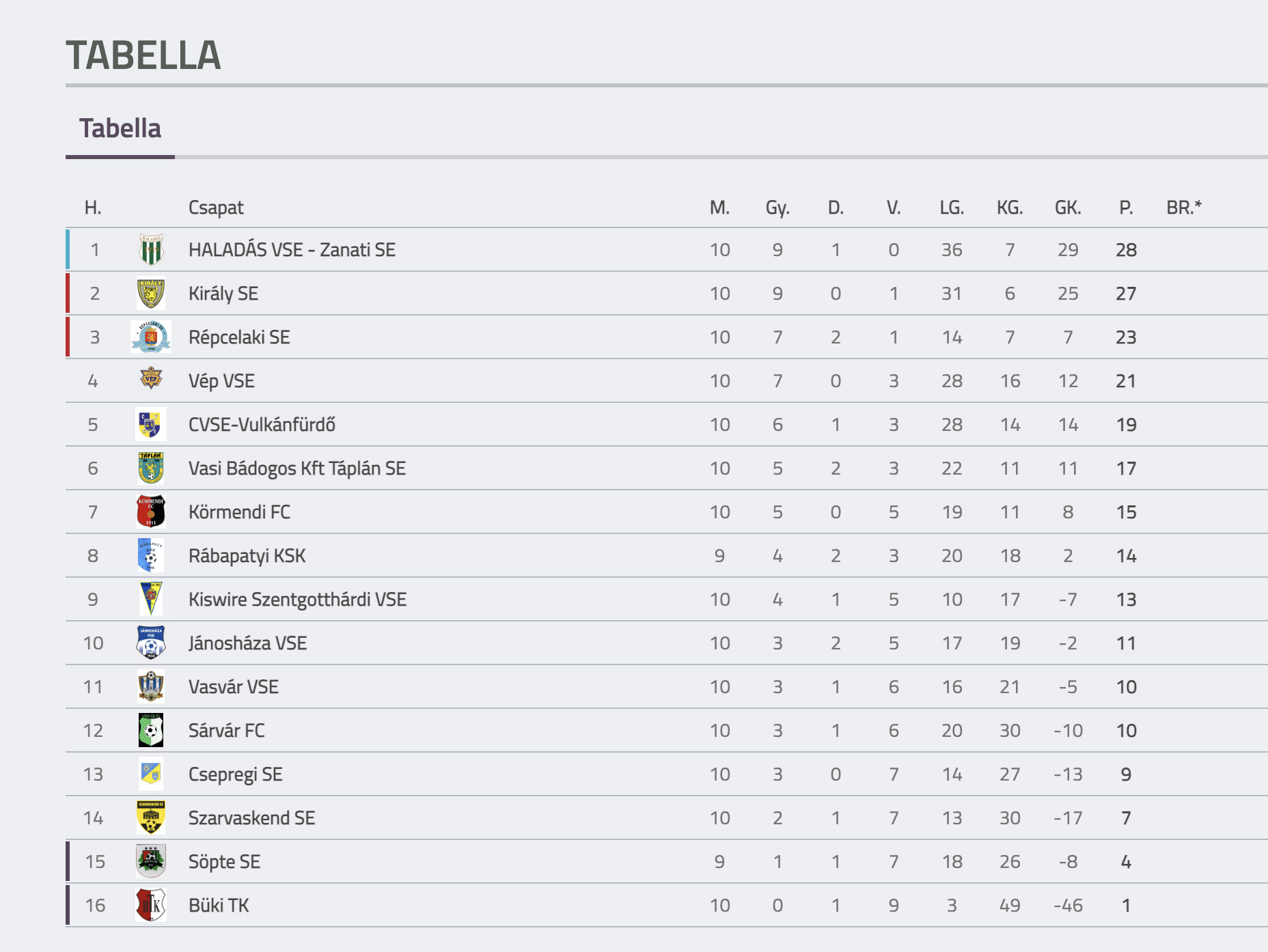Open the Vép VSE team link
Screen dimensions: 1268x952
coord(221,381)
